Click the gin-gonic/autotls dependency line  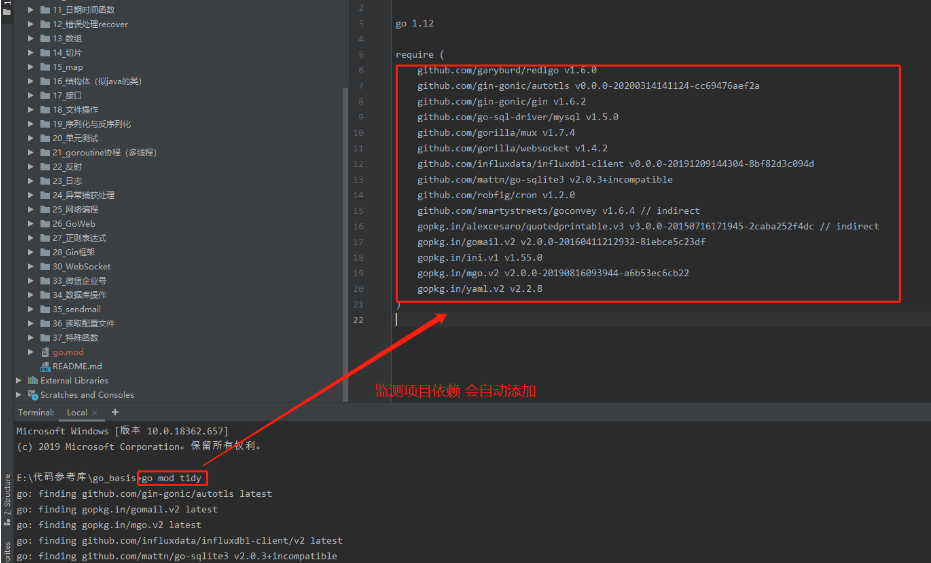[x=588, y=86]
